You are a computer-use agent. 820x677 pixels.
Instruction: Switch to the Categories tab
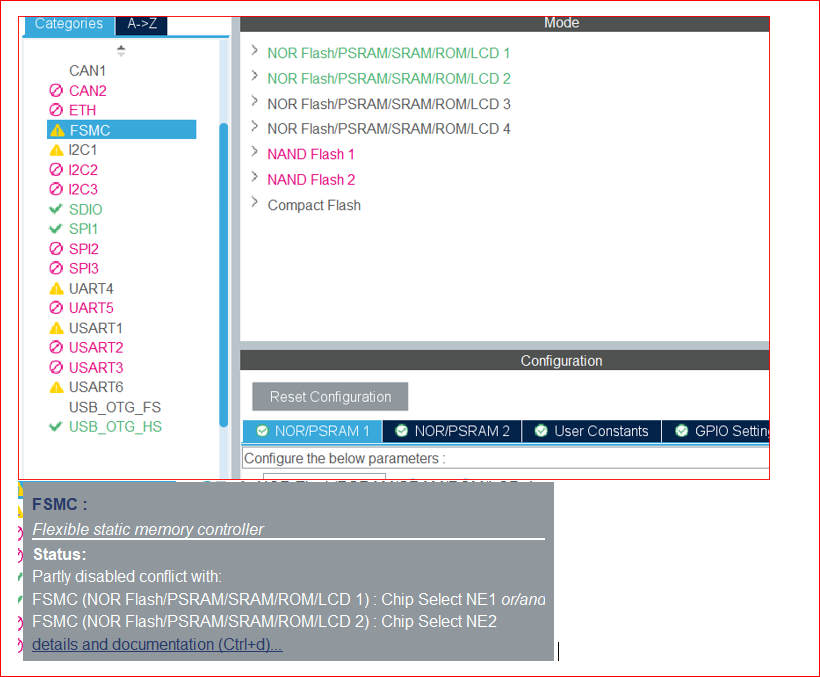click(x=69, y=25)
